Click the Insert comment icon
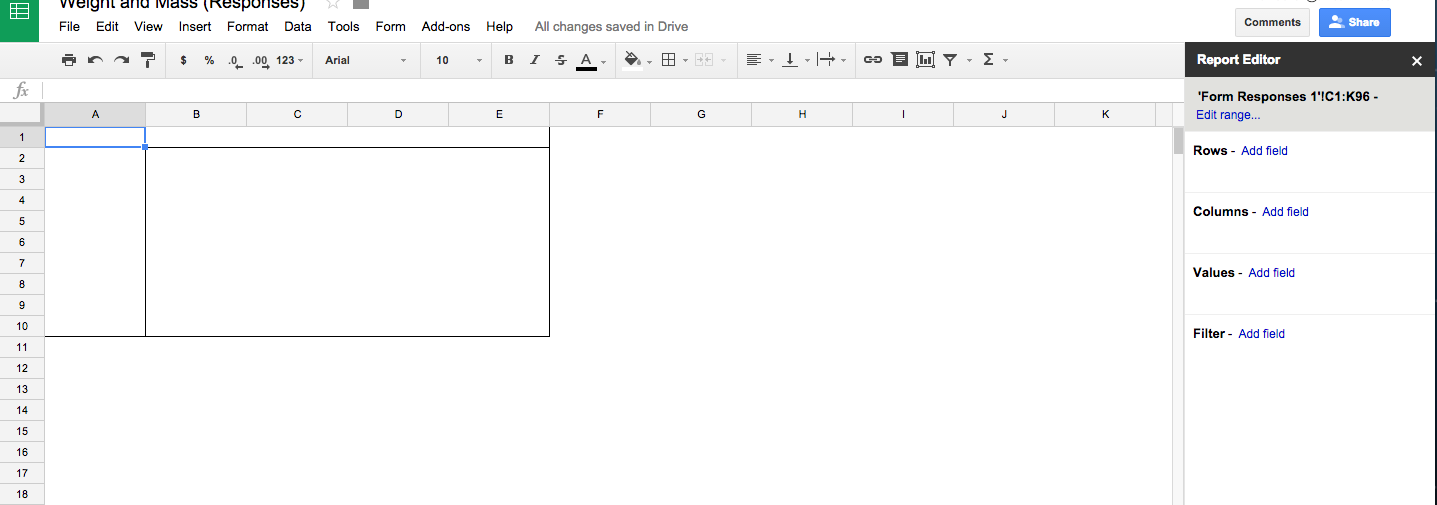Image resolution: width=1437 pixels, height=505 pixels. tap(899, 60)
